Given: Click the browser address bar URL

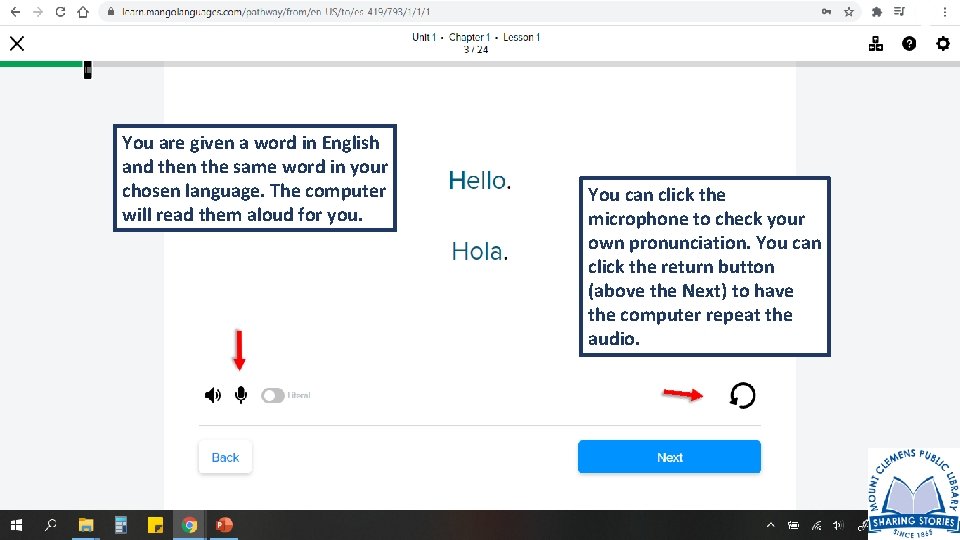Looking at the screenshot, I should click(276, 12).
